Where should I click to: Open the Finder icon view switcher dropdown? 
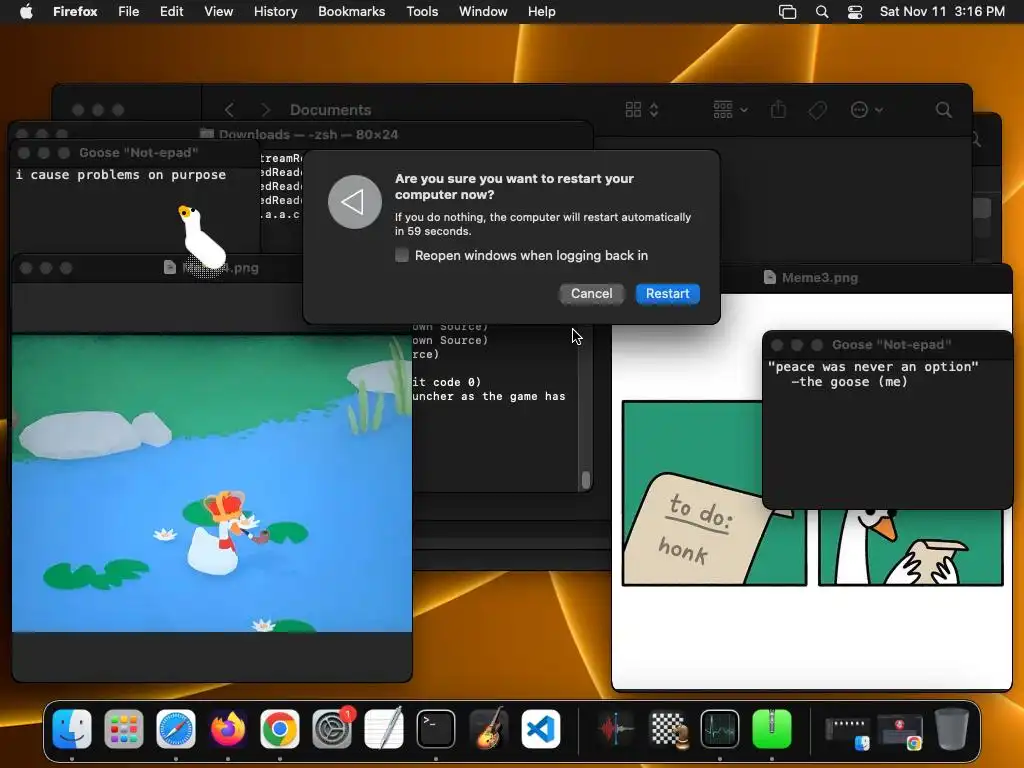pyautogui.click(x=642, y=110)
